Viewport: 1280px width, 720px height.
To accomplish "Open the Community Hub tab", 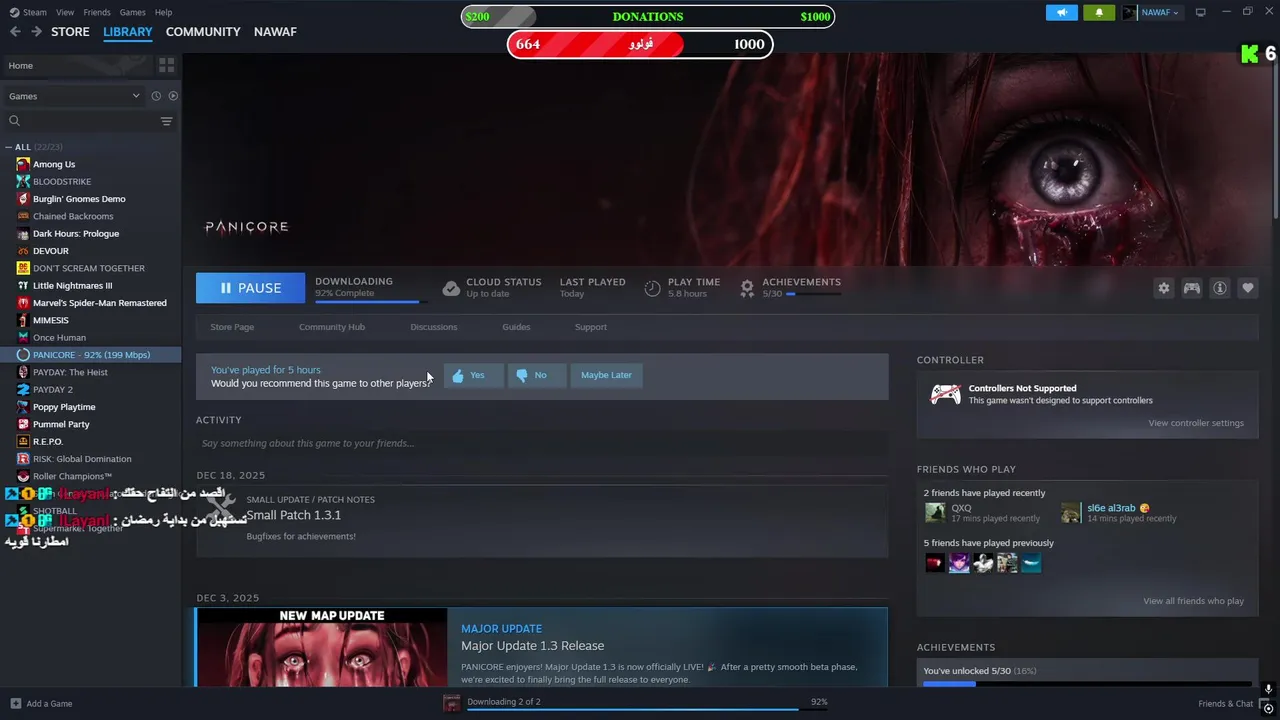I will coord(332,327).
